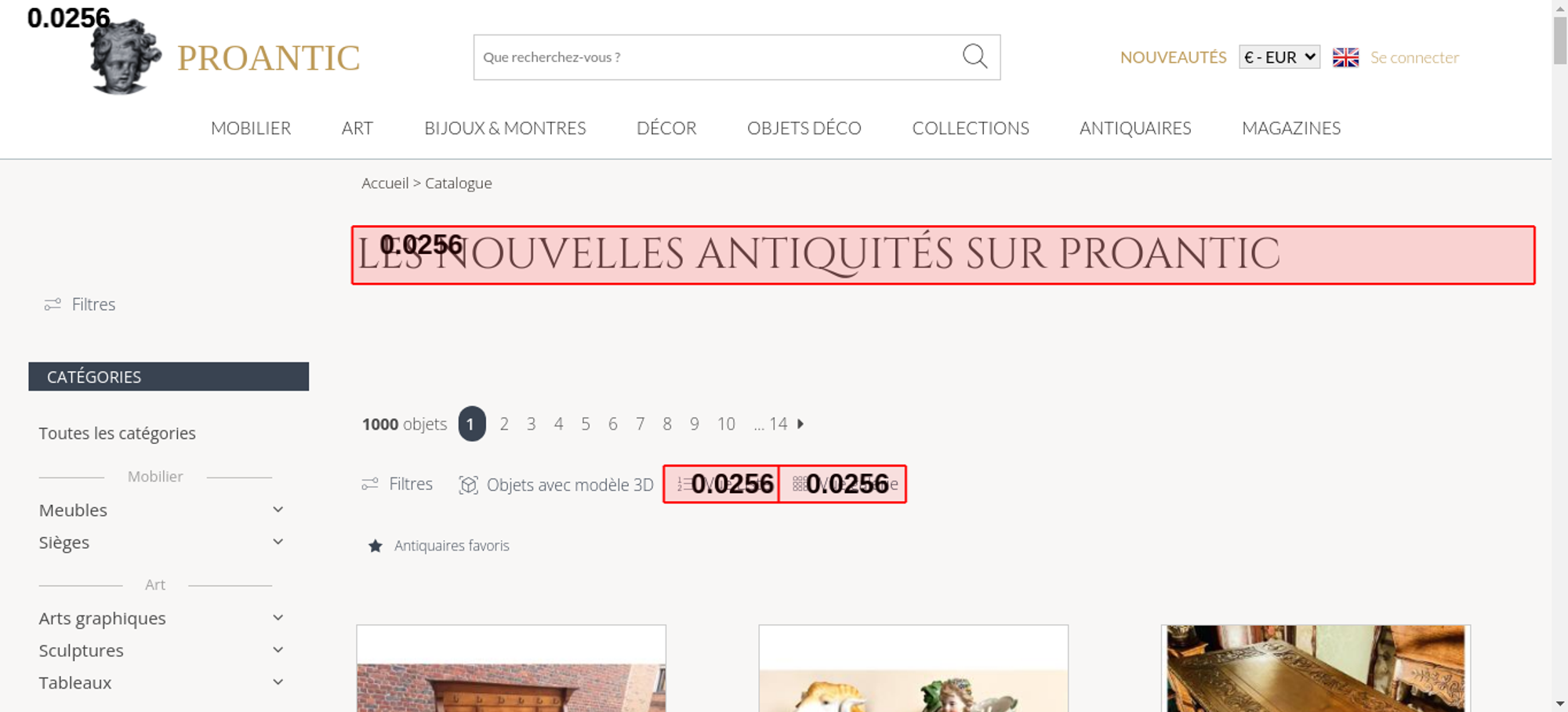Click the Proantic cherub head logo

click(125, 57)
